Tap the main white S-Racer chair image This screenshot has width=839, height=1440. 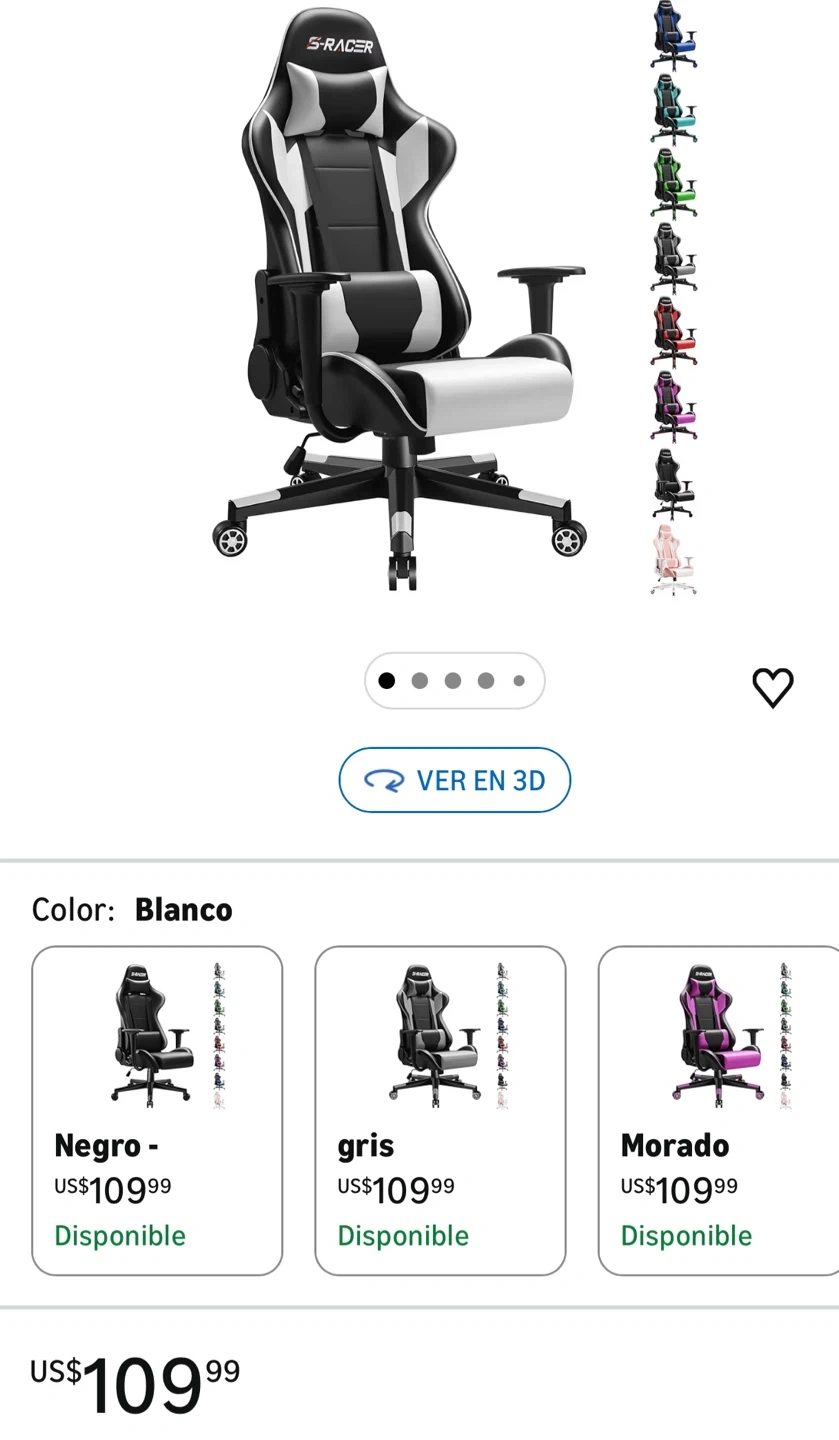(x=400, y=298)
